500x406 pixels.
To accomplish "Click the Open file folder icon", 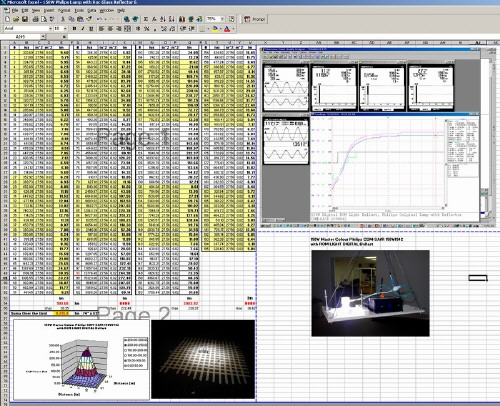I will tap(16, 19).
